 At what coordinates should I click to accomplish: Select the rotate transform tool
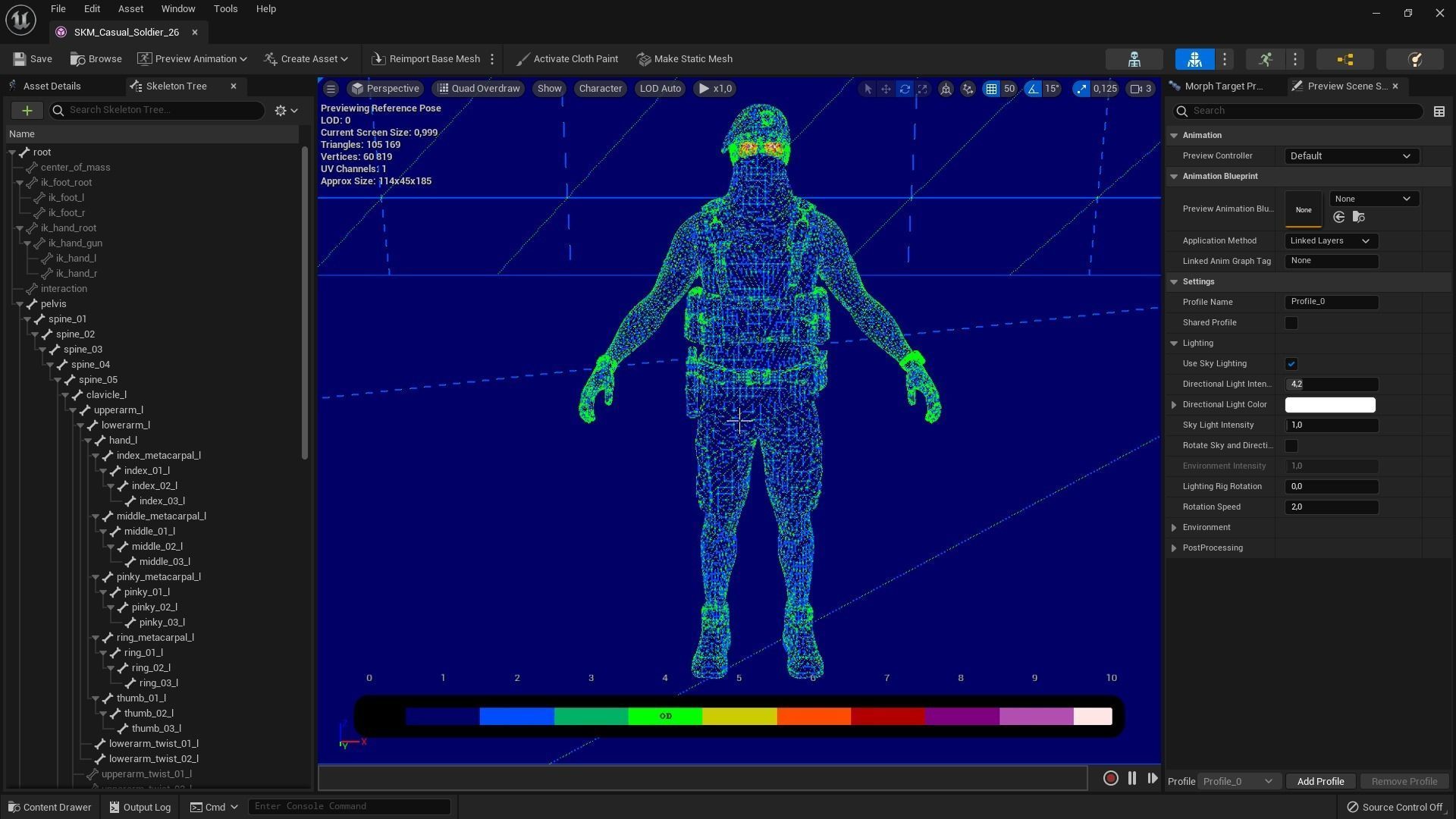(905, 89)
